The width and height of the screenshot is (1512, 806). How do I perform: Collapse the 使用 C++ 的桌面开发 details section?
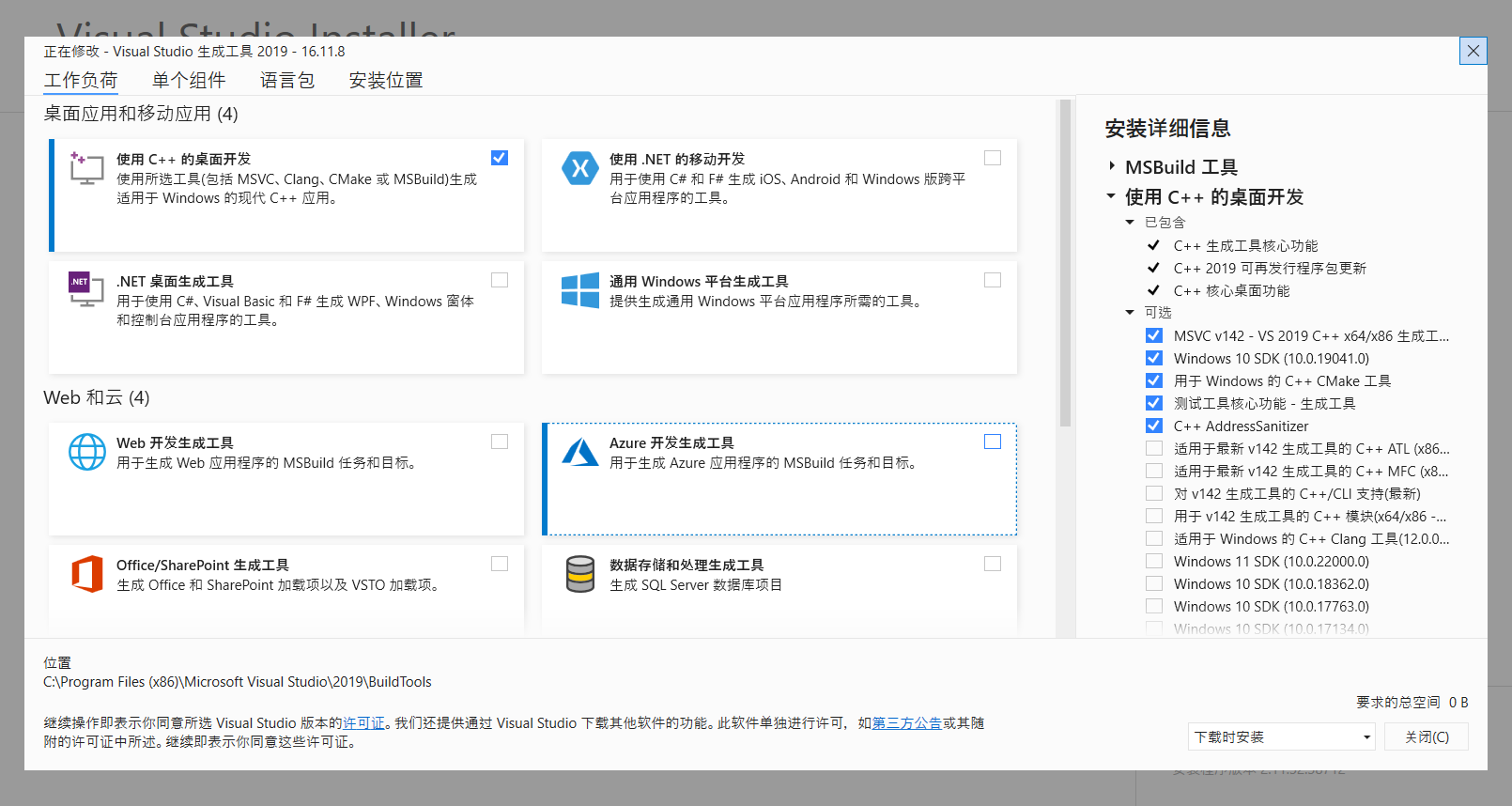[1111, 196]
